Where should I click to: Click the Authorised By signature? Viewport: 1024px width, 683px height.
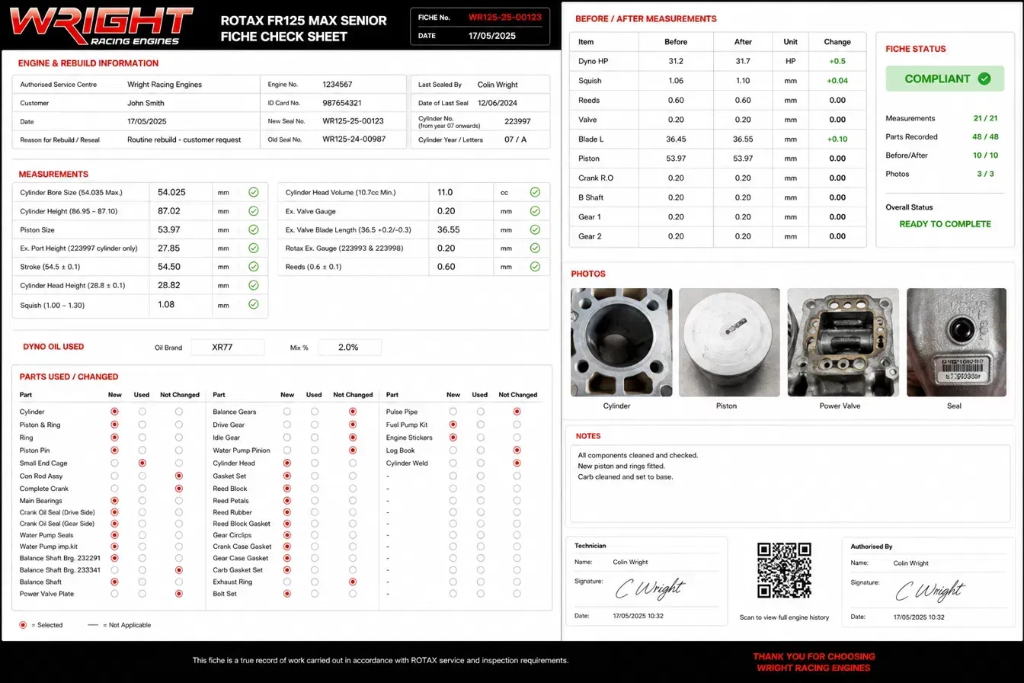(929, 590)
